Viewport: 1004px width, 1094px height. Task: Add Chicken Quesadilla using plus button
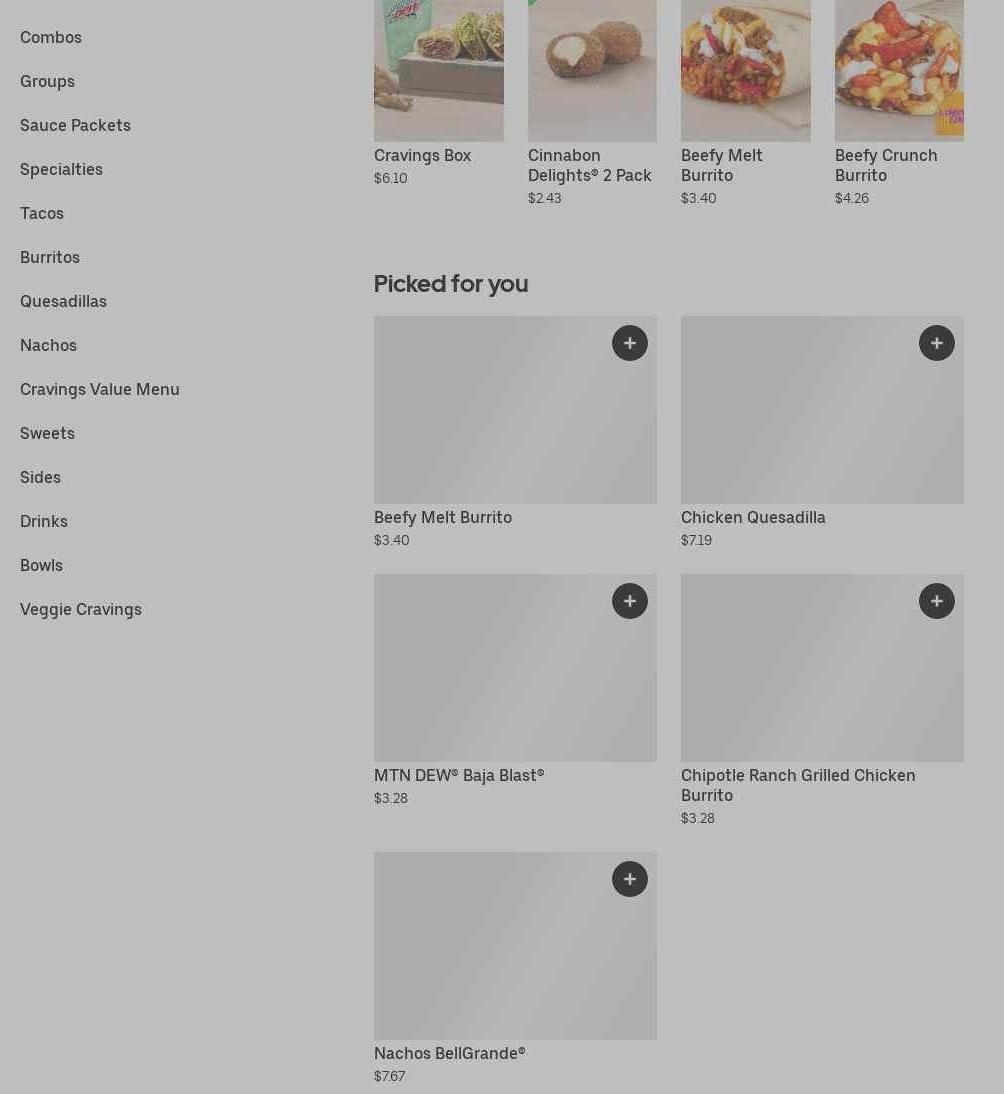[x=936, y=343]
